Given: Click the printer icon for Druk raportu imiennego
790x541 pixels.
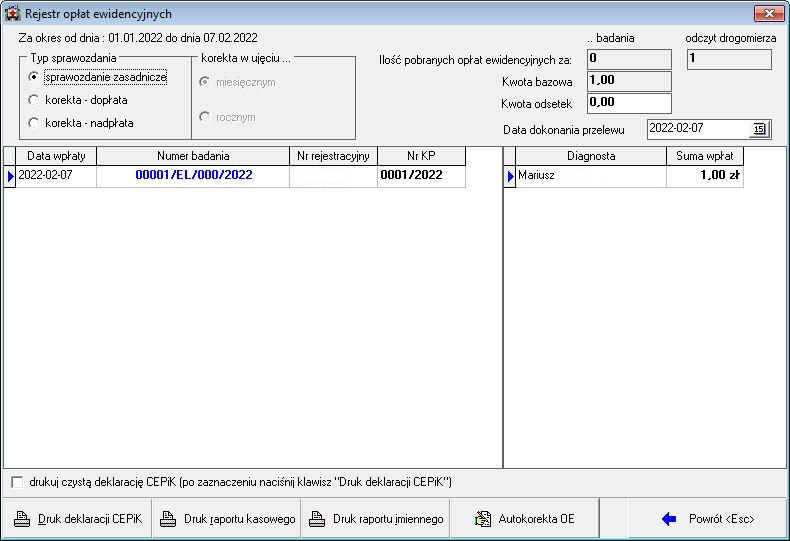Looking at the screenshot, I should coord(317,519).
